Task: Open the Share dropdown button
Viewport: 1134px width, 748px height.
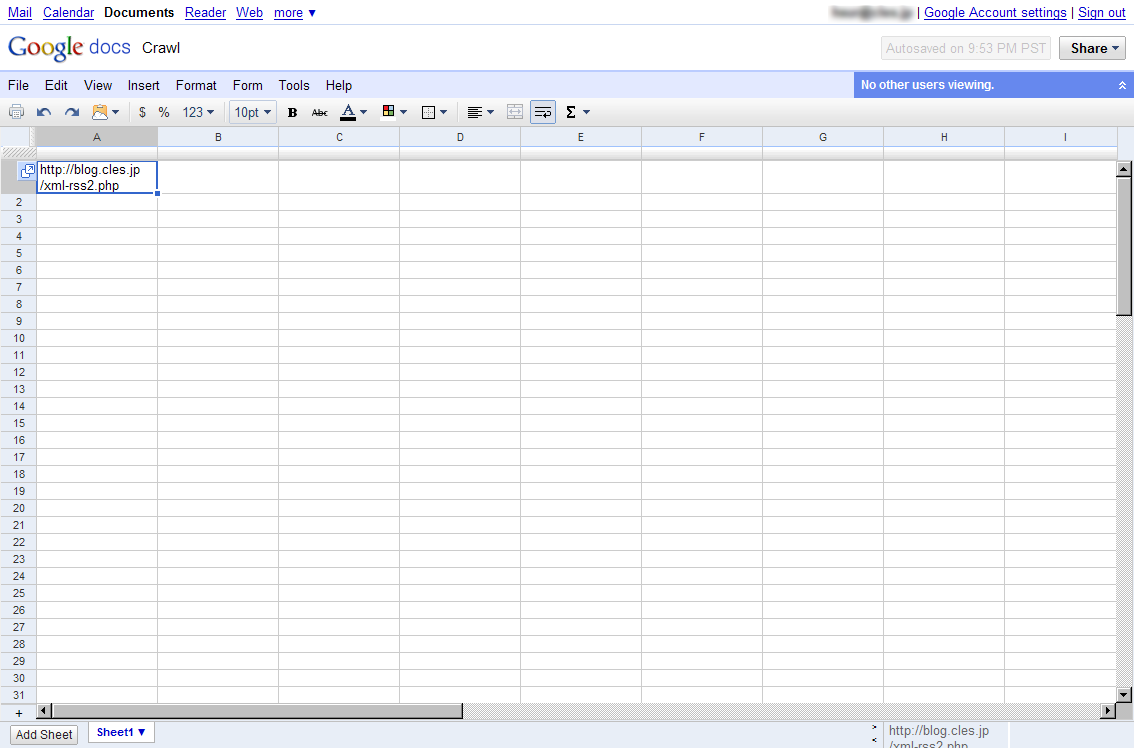Action: pyautogui.click(x=1092, y=48)
